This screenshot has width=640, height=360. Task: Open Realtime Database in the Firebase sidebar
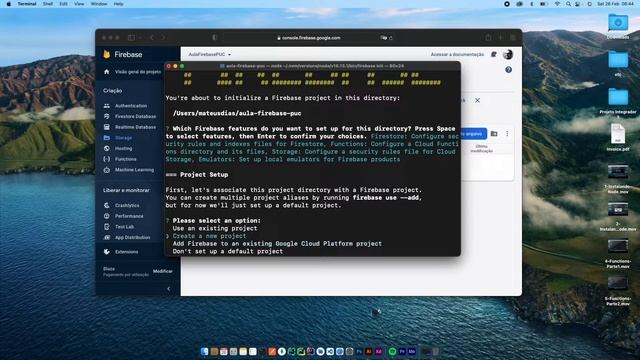click(135, 127)
